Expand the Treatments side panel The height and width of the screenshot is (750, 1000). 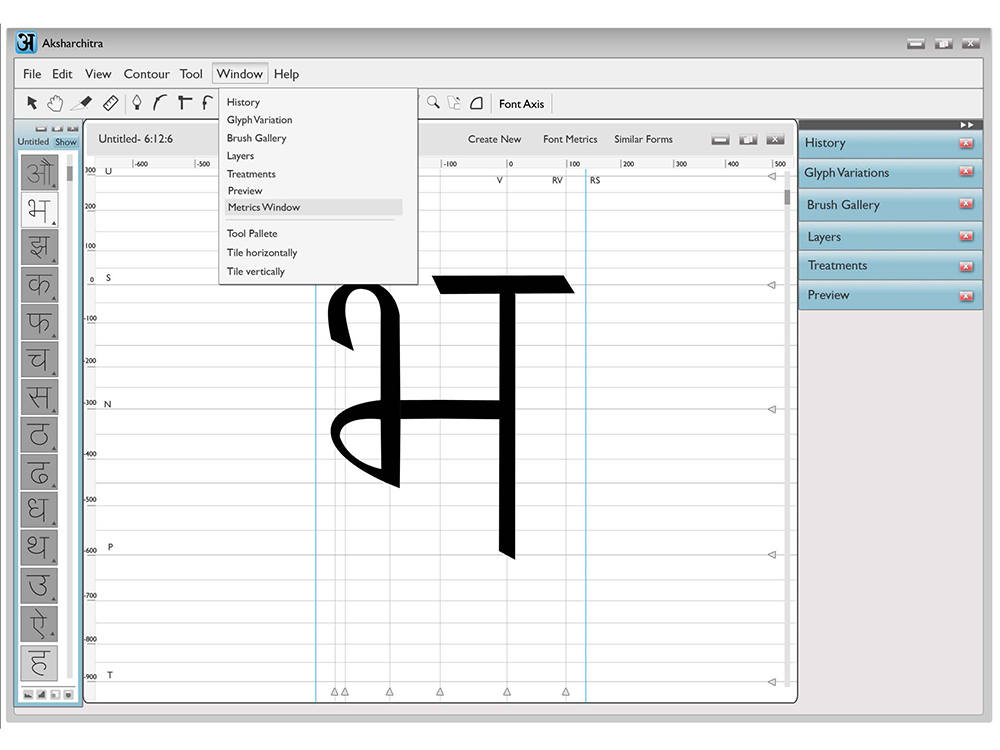pos(890,265)
